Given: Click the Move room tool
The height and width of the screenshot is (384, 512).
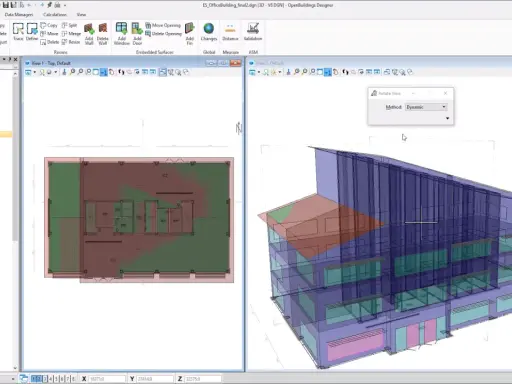Looking at the screenshot, I should [49, 34].
